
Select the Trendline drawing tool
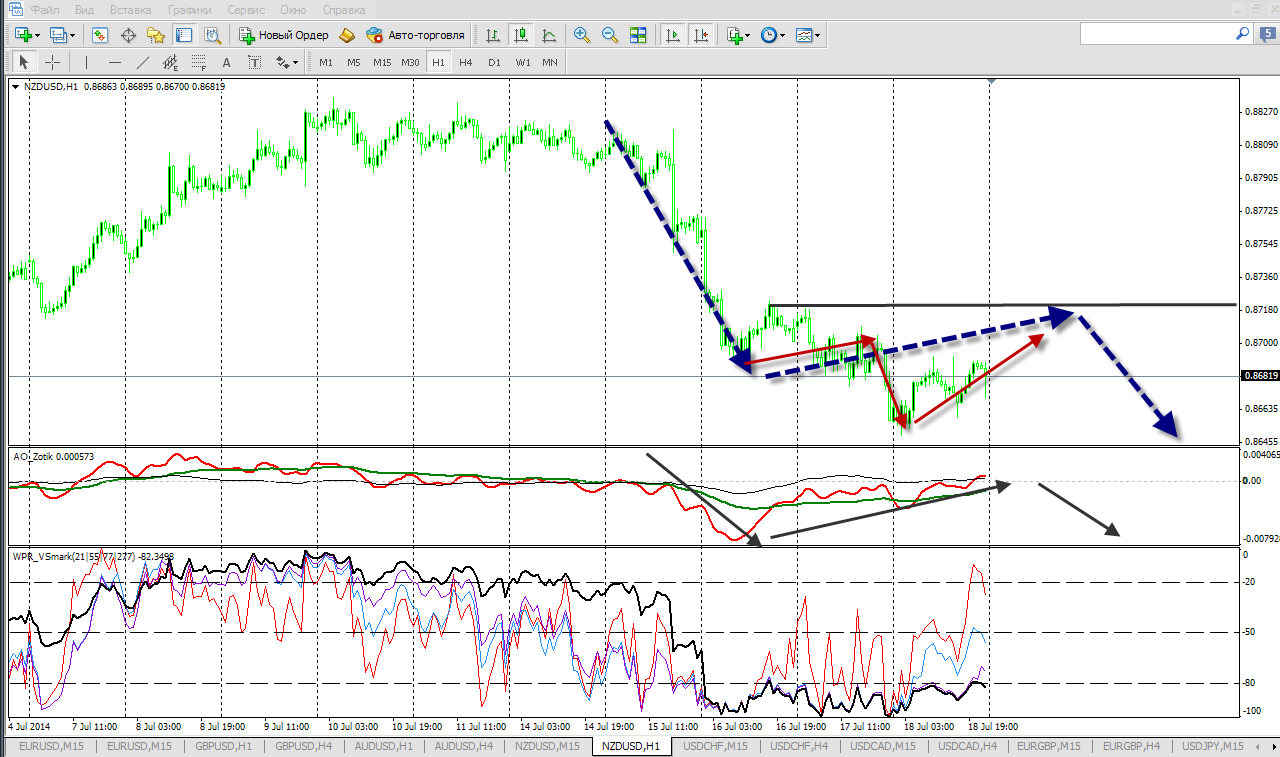click(143, 62)
